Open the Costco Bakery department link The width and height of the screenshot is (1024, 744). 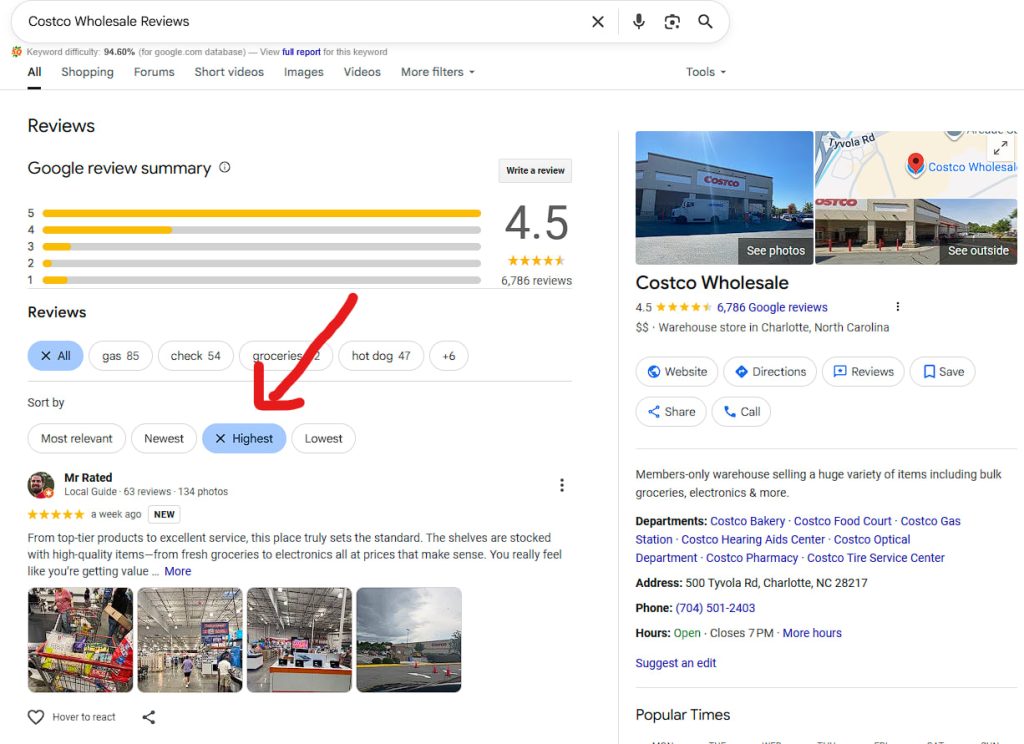tap(748, 521)
